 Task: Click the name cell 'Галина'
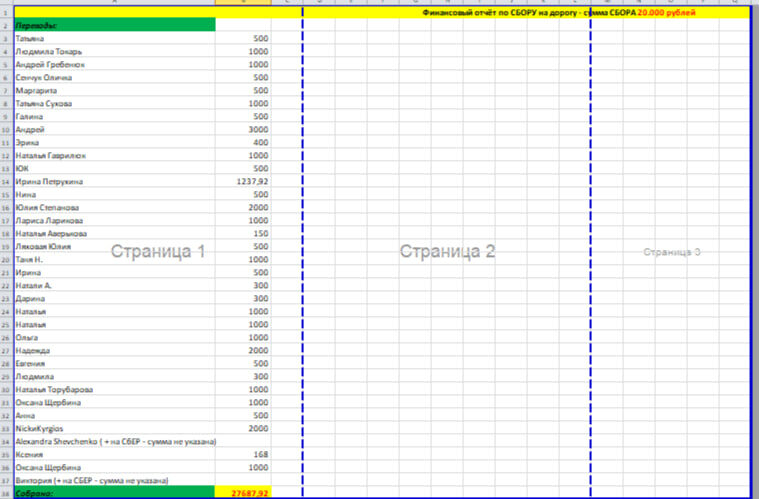pos(115,117)
